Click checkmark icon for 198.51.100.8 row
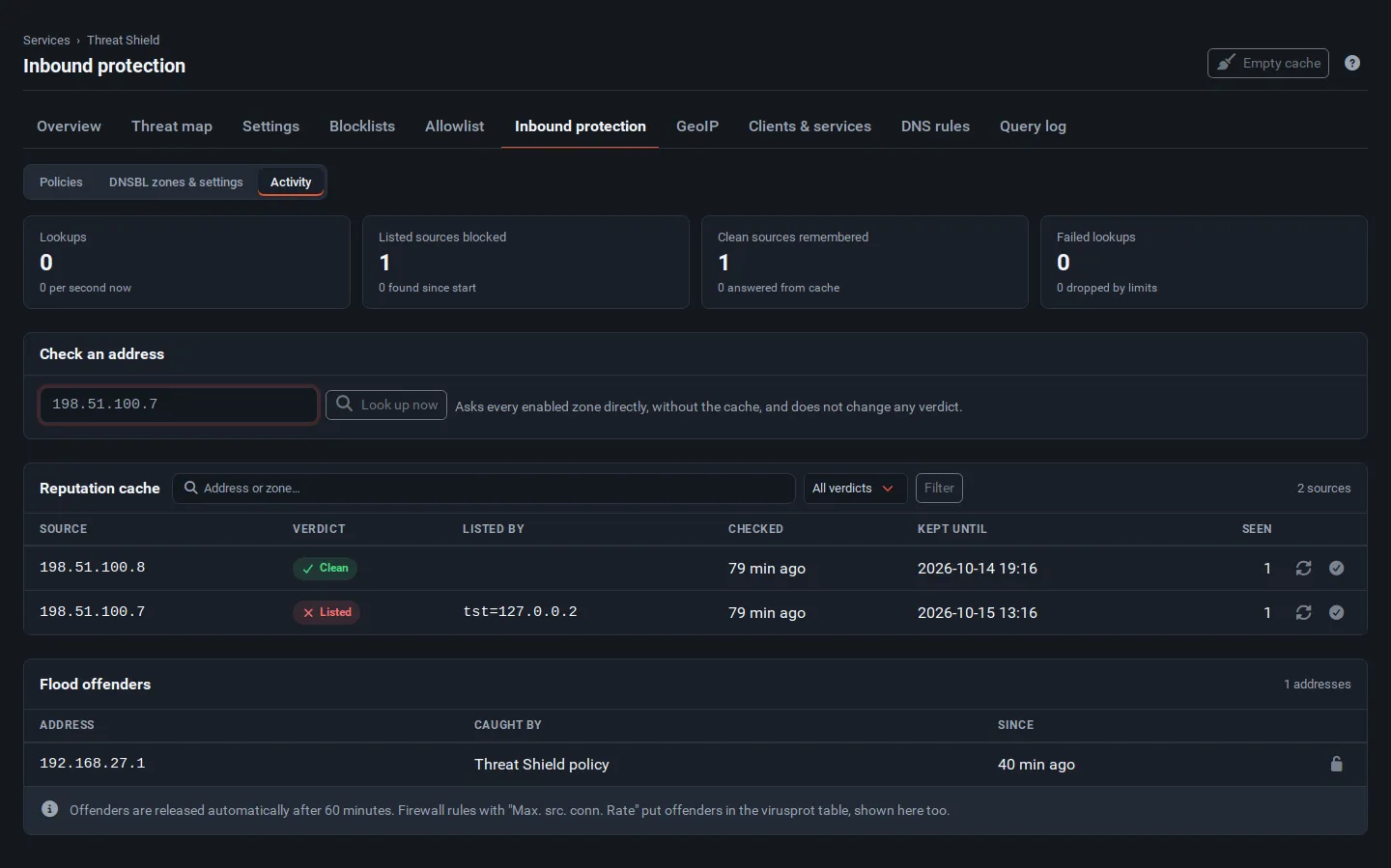This screenshot has width=1391, height=868. [1336, 568]
